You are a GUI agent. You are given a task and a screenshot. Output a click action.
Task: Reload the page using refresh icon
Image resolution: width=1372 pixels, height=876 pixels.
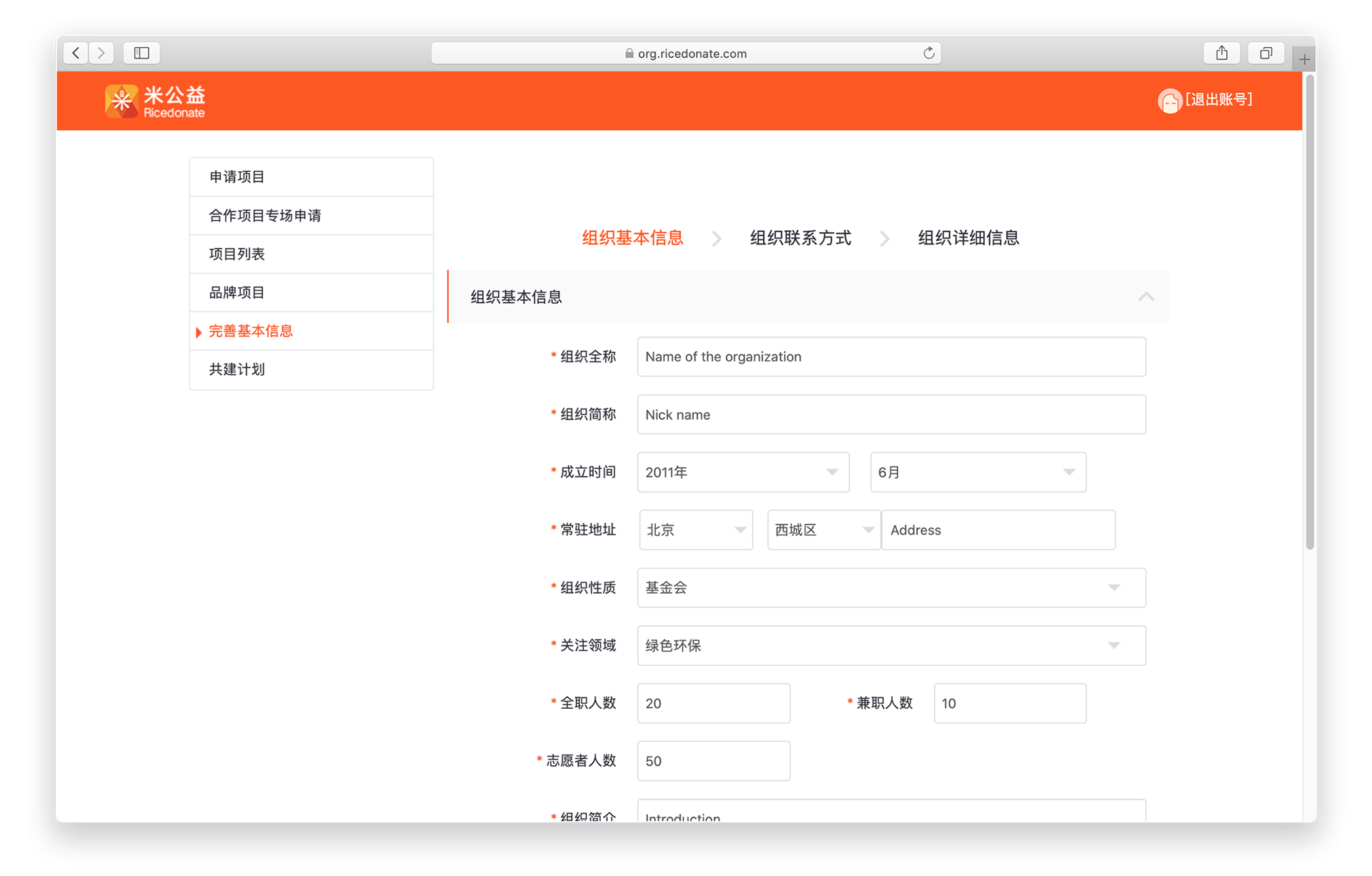[928, 53]
